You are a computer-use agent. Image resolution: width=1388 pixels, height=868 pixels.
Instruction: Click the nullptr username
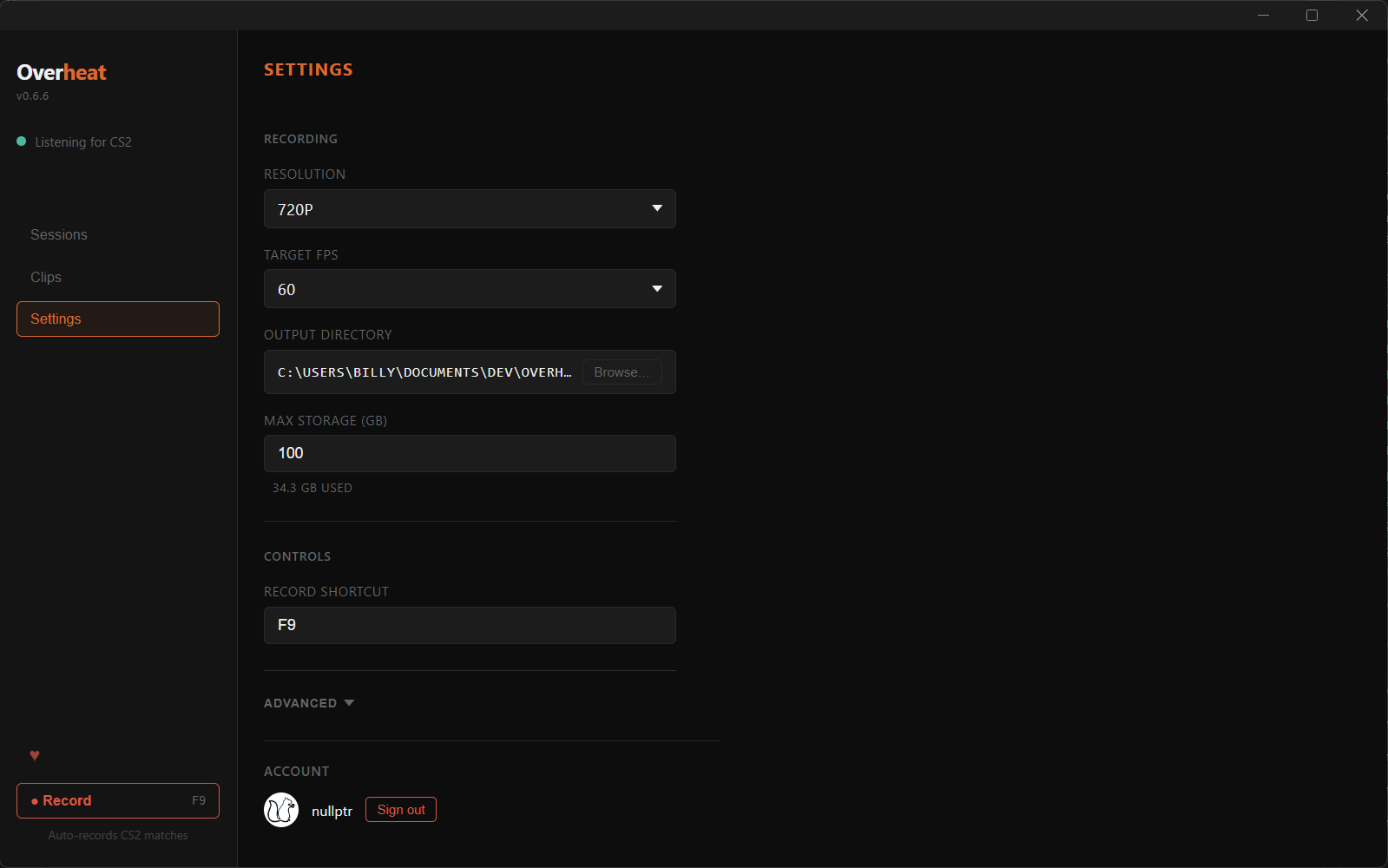point(332,811)
